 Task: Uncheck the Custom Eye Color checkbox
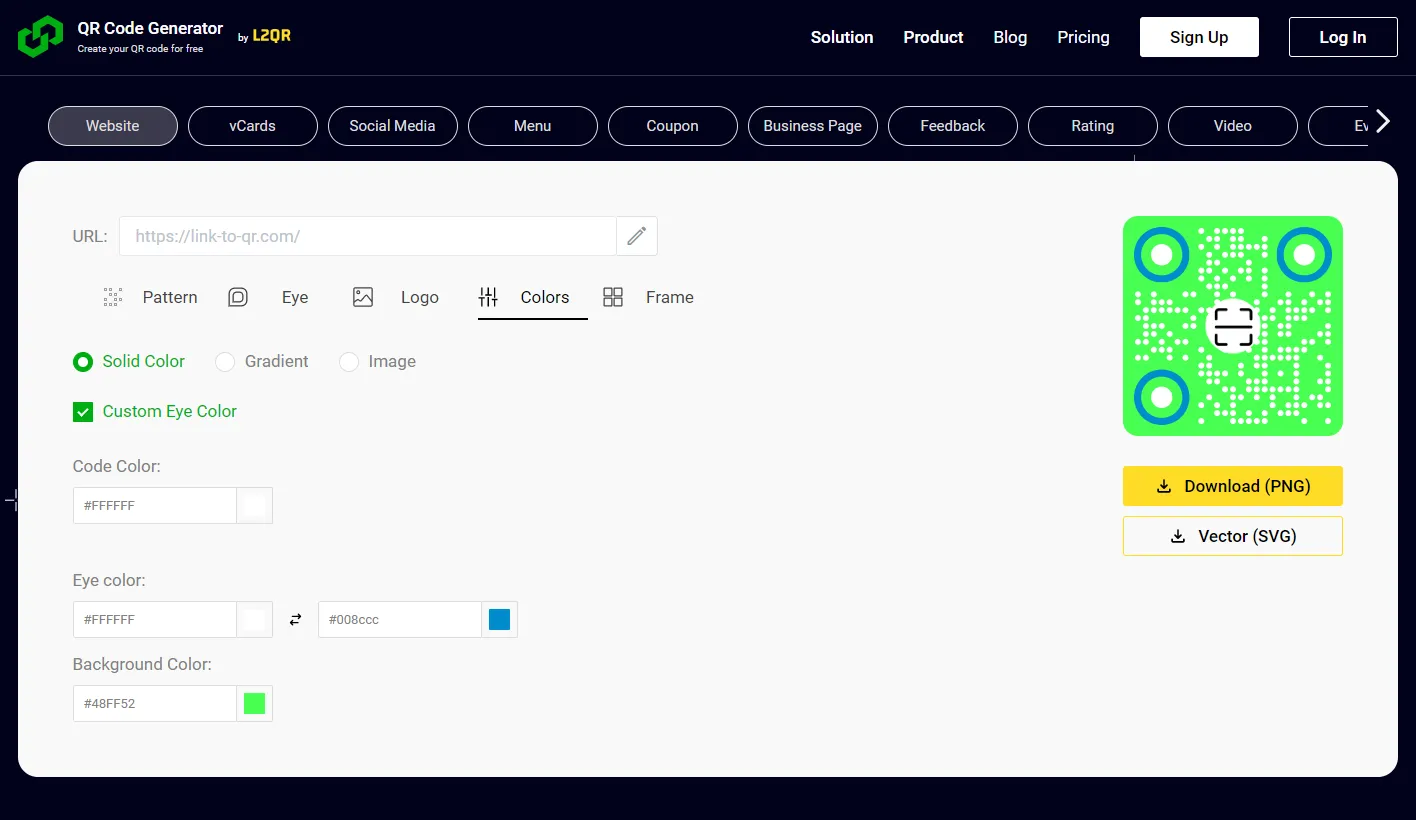83,411
